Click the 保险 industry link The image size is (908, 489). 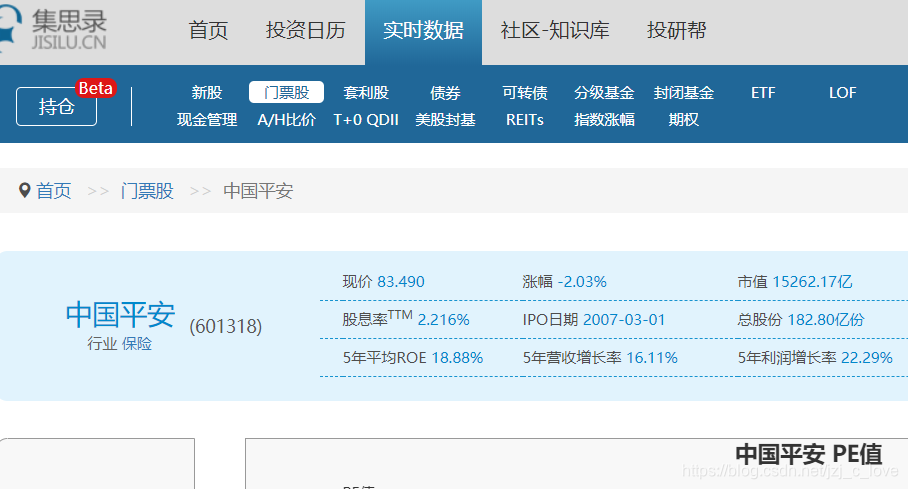tap(137, 344)
